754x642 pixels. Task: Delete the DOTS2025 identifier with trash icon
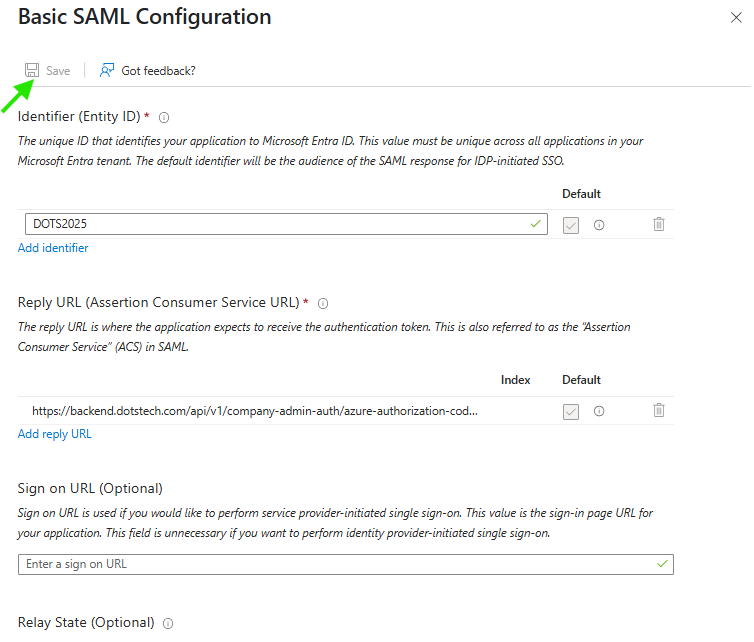click(x=659, y=225)
